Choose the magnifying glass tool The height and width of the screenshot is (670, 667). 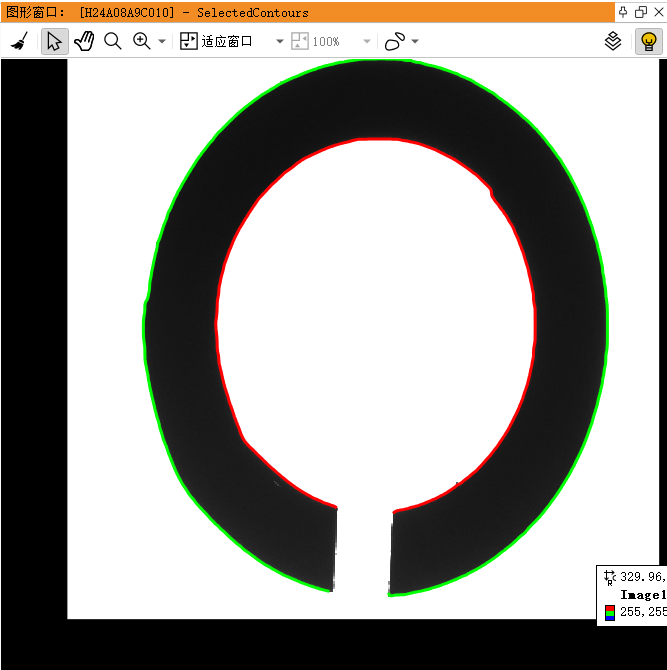[113, 41]
